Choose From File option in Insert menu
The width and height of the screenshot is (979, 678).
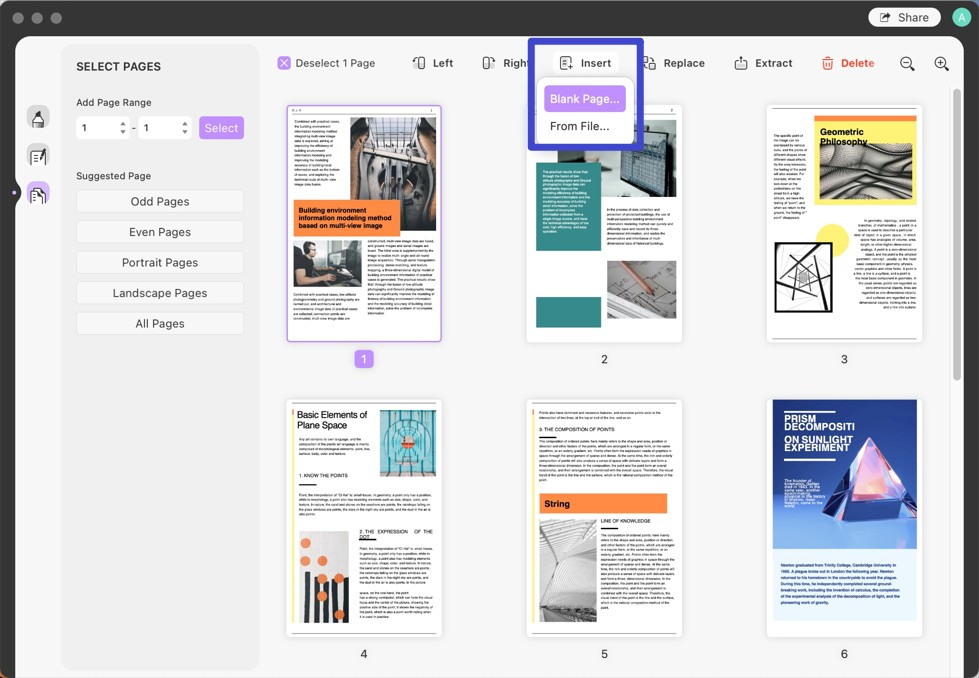[x=579, y=126]
